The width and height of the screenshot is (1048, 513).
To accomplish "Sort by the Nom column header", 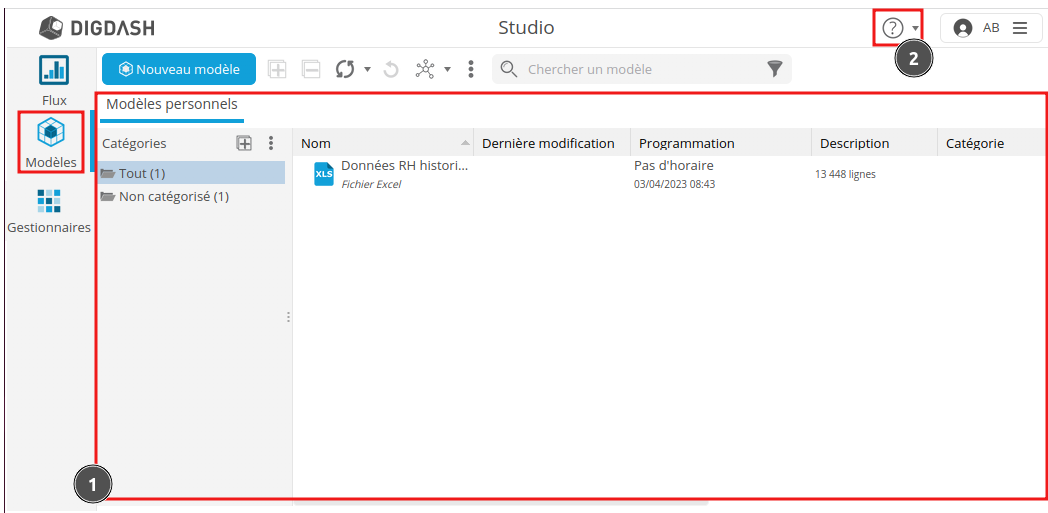I will (x=316, y=143).
